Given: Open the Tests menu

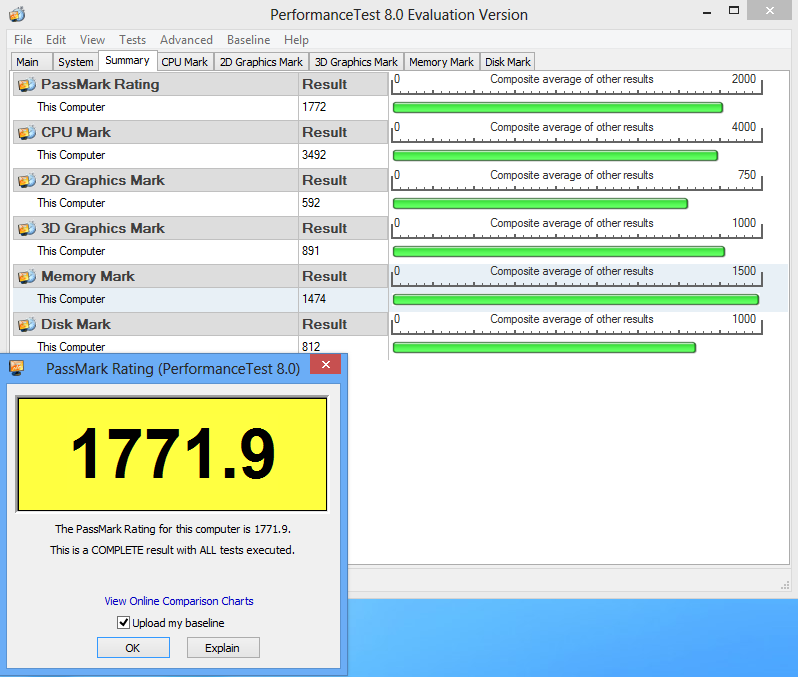Looking at the screenshot, I should click(x=132, y=40).
